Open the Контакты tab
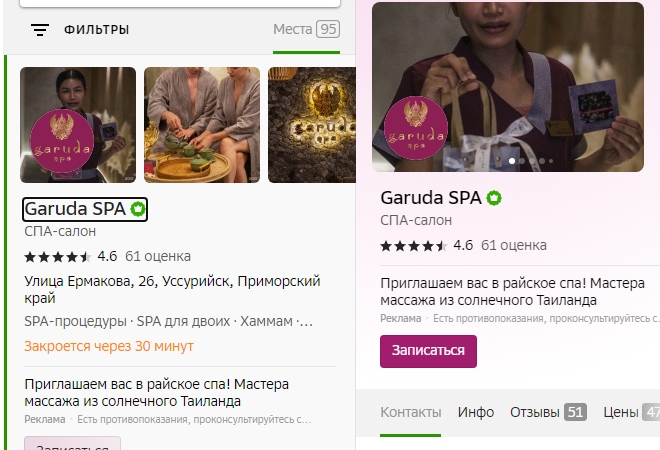The height and width of the screenshot is (450, 660). (x=410, y=412)
